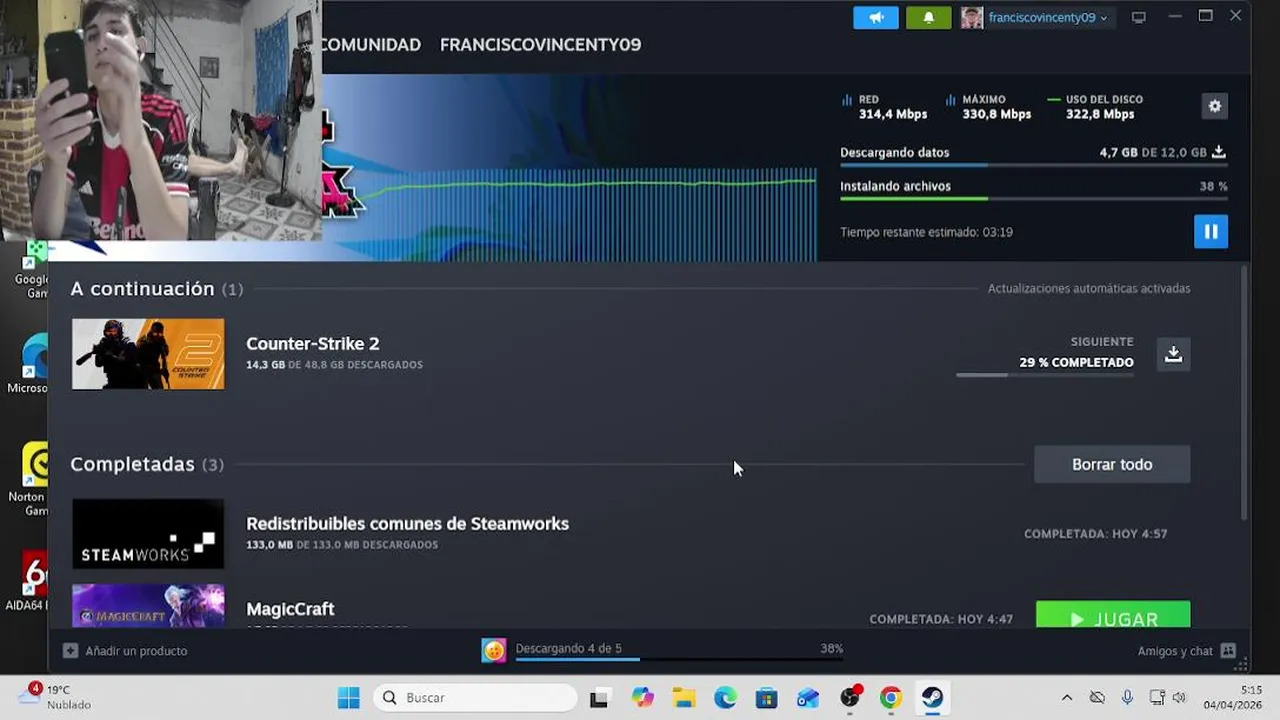1280x720 pixels.
Task: Open OBS Studio from taskbar
Action: pos(850,698)
